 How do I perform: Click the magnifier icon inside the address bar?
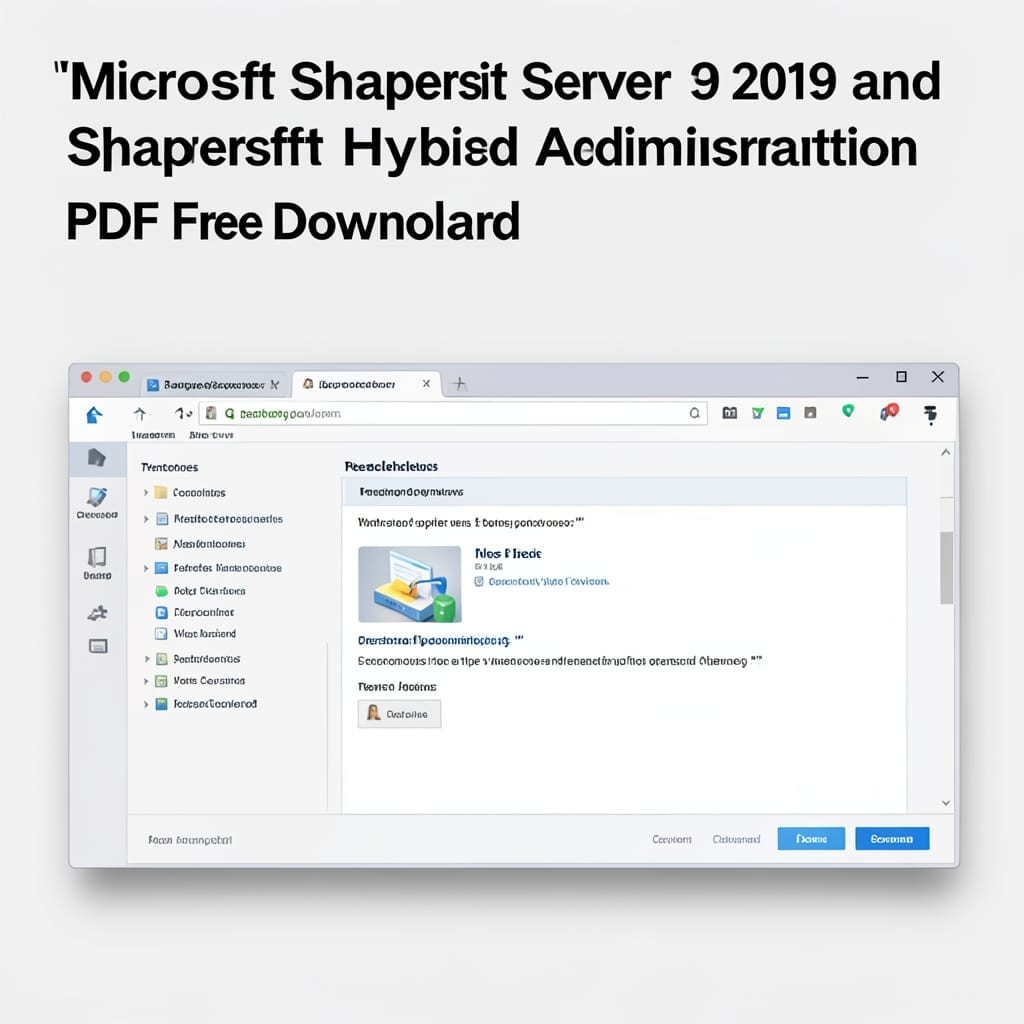pos(694,413)
